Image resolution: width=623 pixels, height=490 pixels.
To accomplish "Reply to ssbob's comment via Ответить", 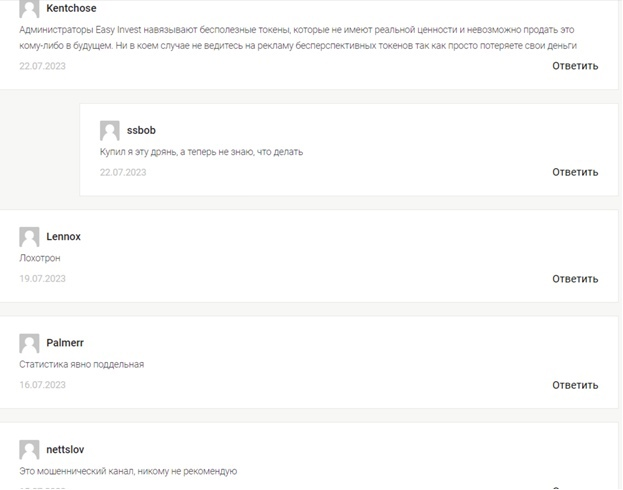I will click(x=575, y=172).
